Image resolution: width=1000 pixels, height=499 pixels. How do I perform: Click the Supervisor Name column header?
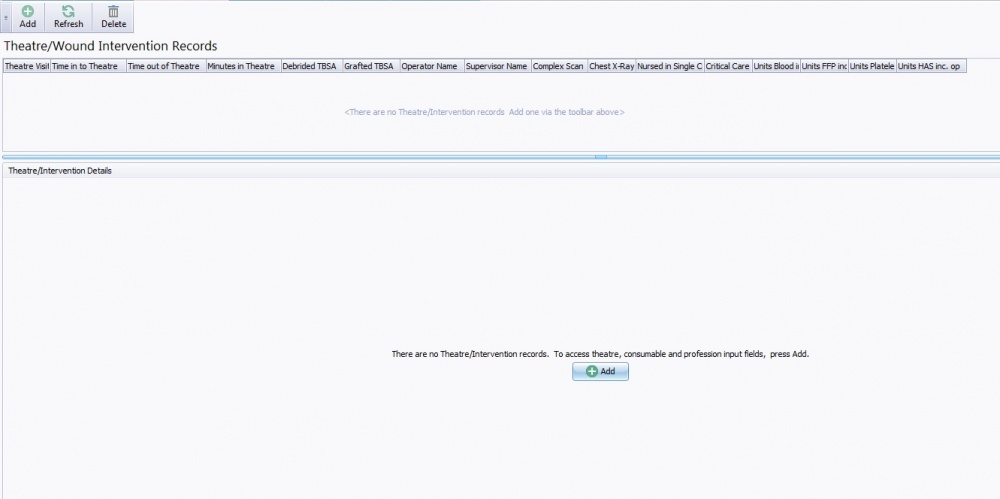point(496,66)
